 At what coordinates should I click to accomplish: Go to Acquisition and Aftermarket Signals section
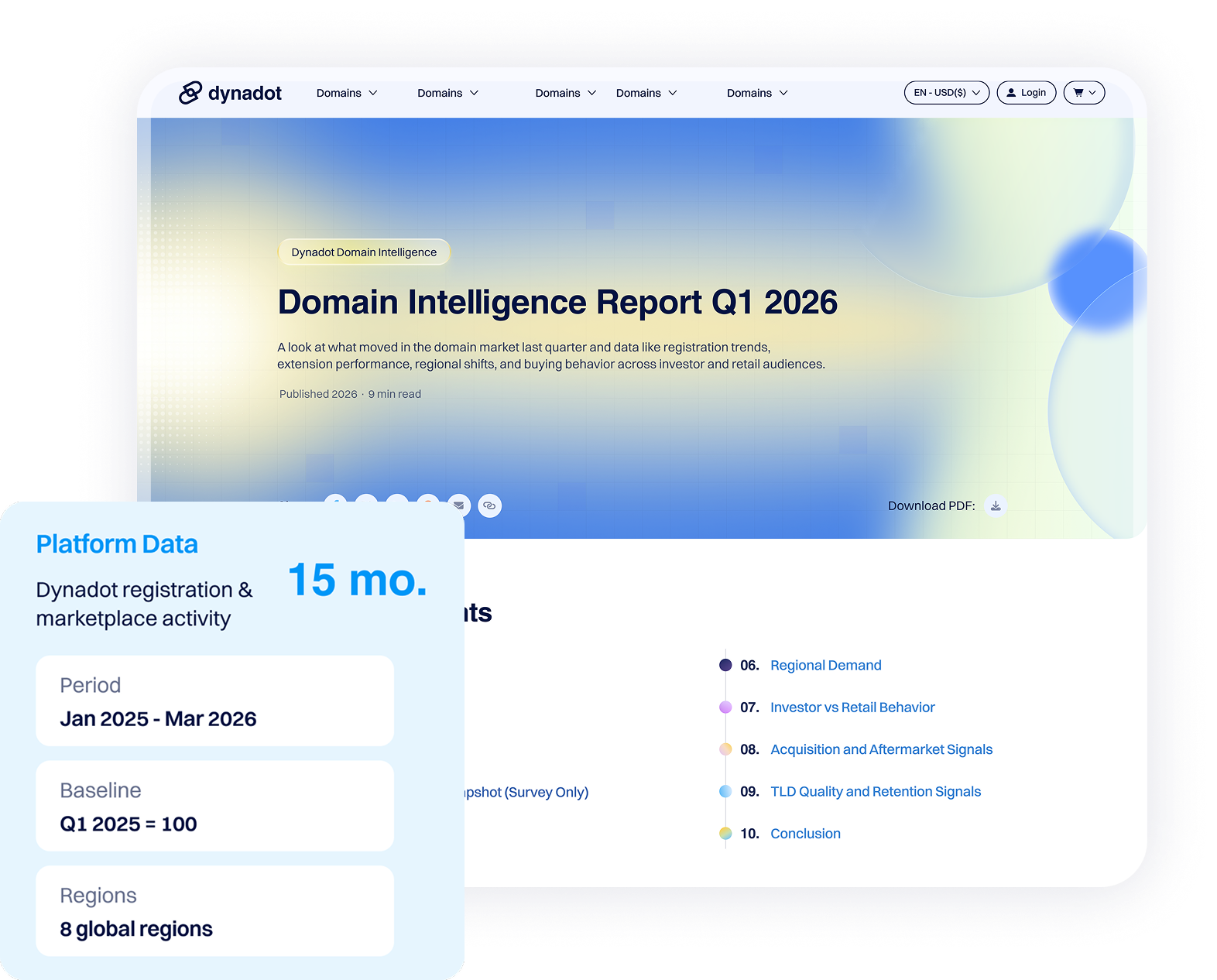(881, 749)
